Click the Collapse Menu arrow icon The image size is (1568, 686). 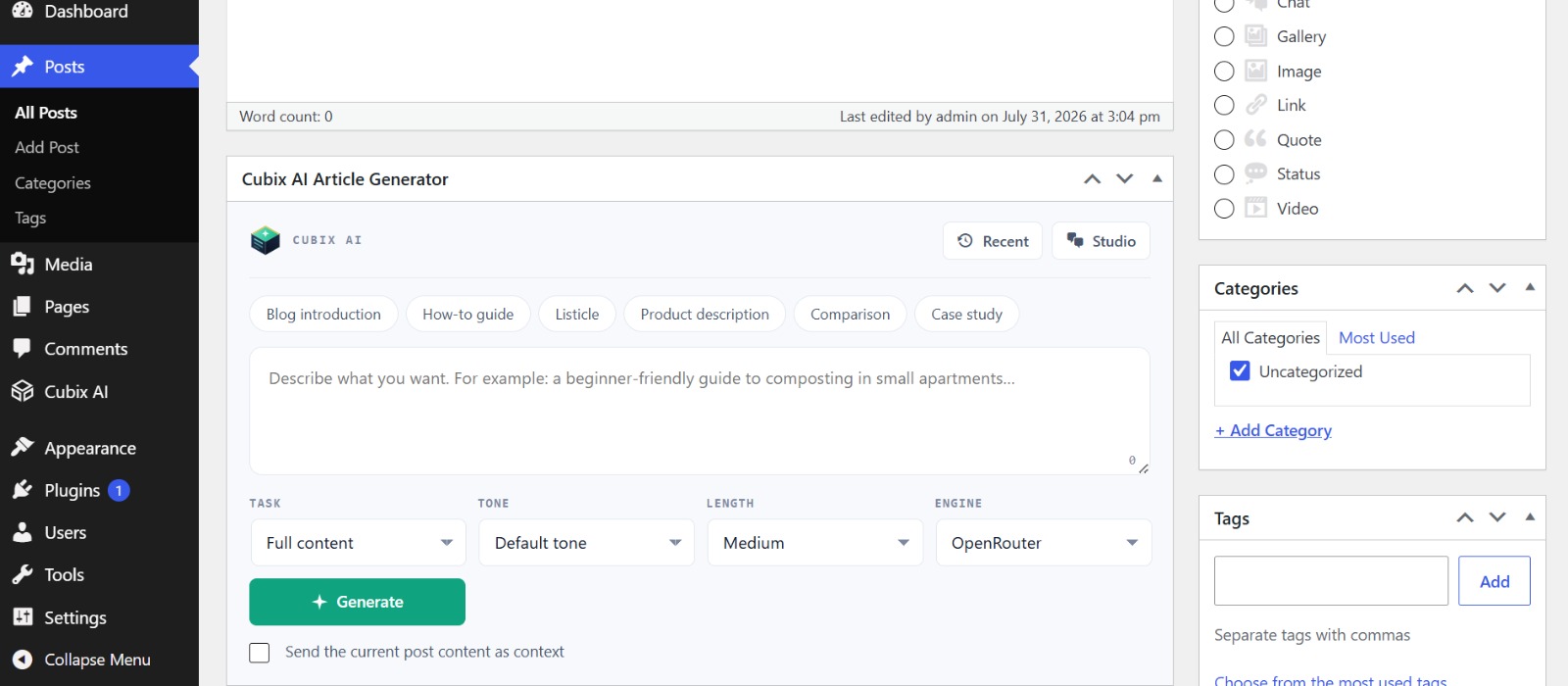click(x=23, y=660)
